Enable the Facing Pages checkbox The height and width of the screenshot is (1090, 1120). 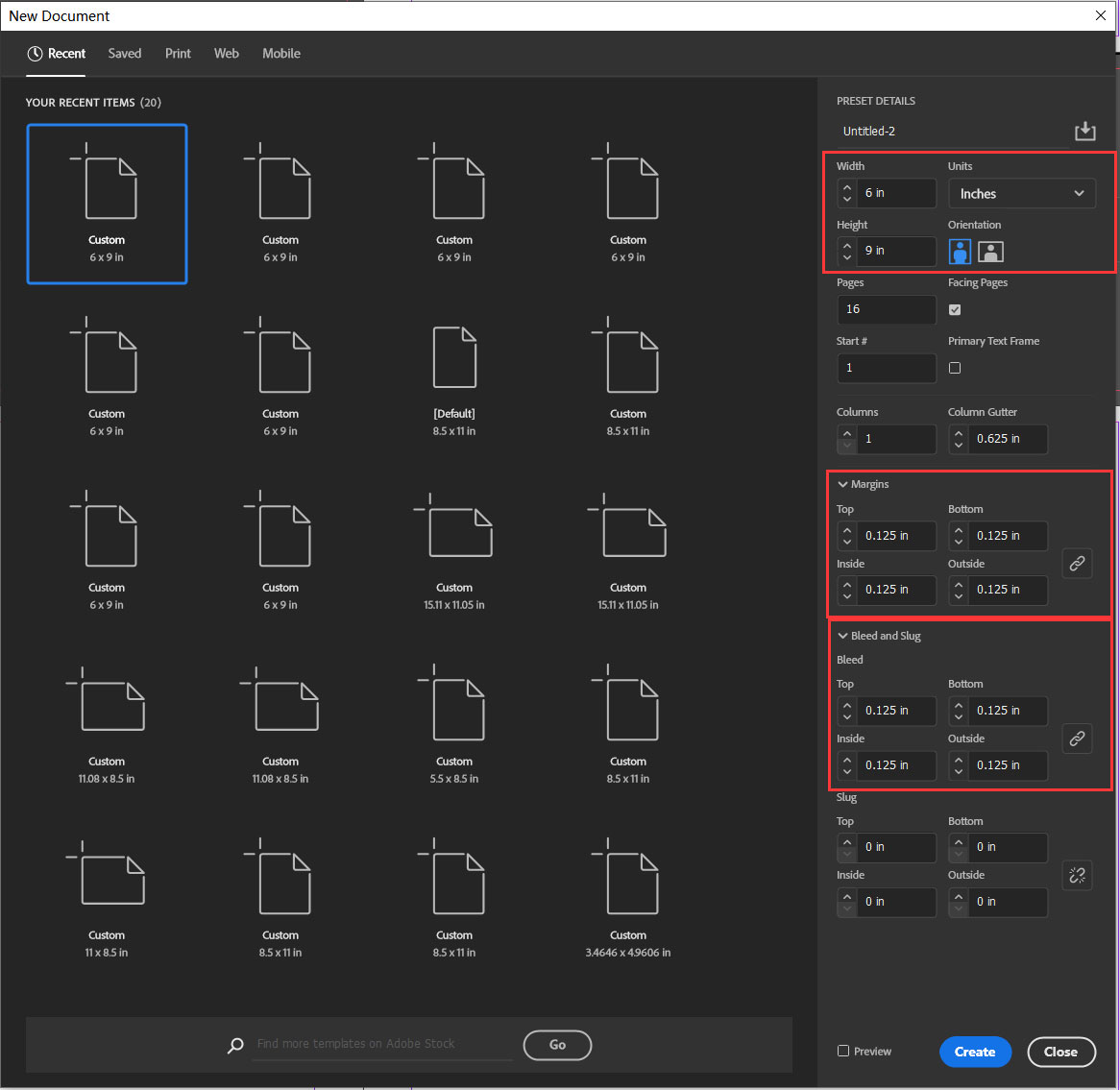click(954, 309)
